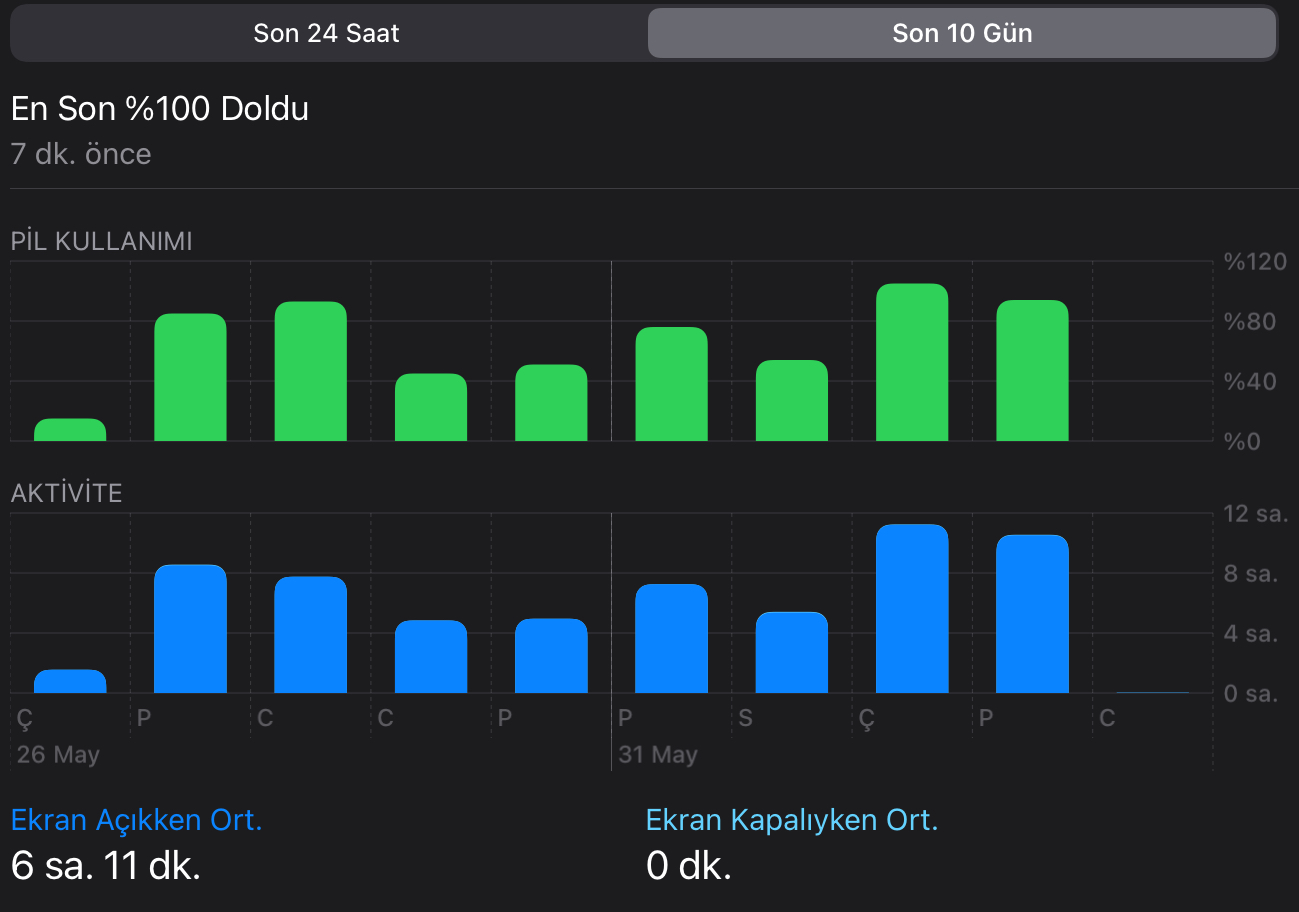Tap blue activity bar above the S day label

[x=791, y=652]
